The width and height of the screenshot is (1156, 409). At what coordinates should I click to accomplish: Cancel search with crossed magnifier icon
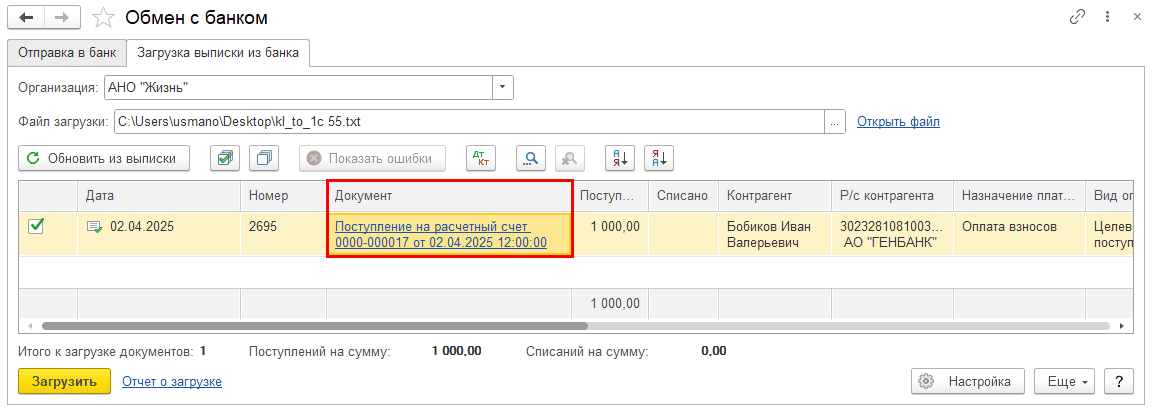pos(570,158)
